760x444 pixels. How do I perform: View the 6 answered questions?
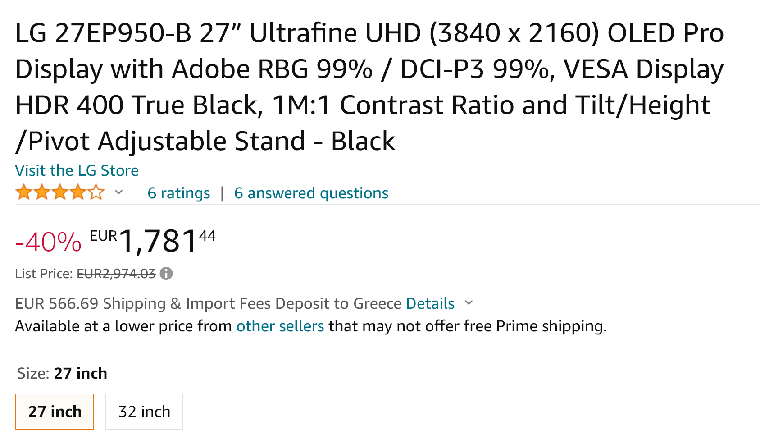tap(311, 193)
